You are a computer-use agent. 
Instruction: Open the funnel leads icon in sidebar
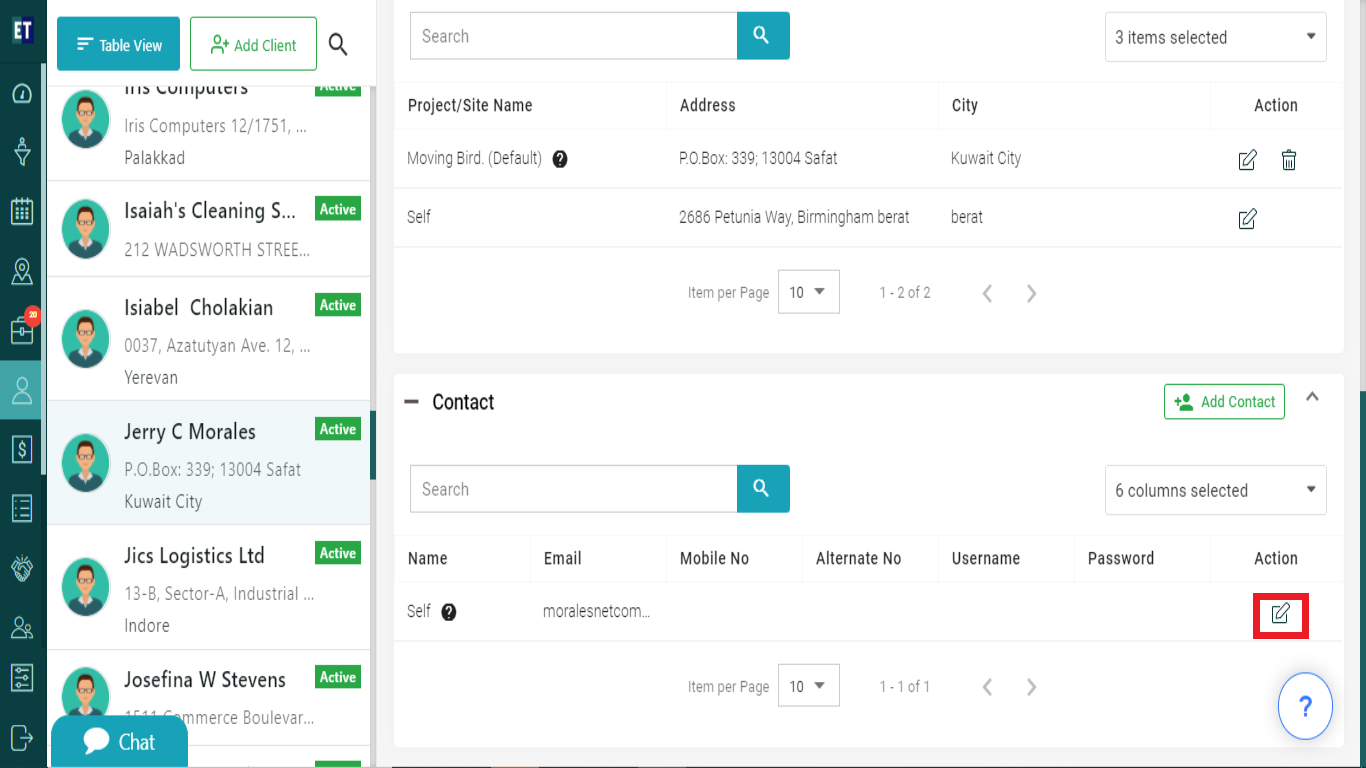(x=22, y=153)
